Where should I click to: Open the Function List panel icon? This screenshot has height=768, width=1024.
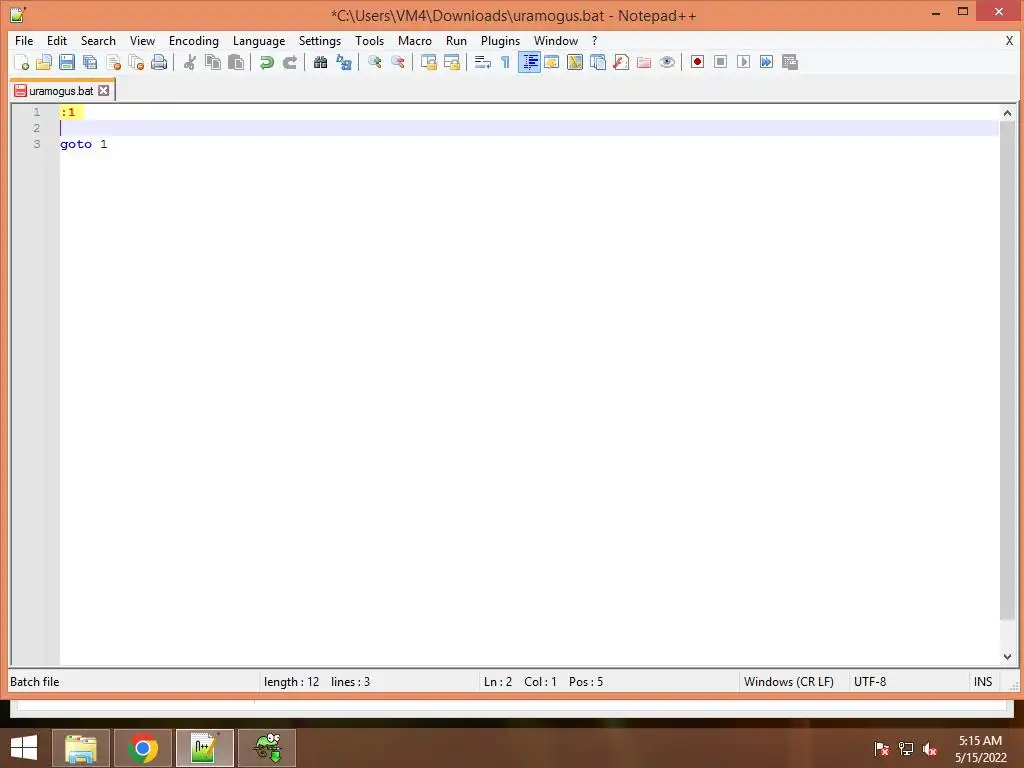click(x=621, y=62)
